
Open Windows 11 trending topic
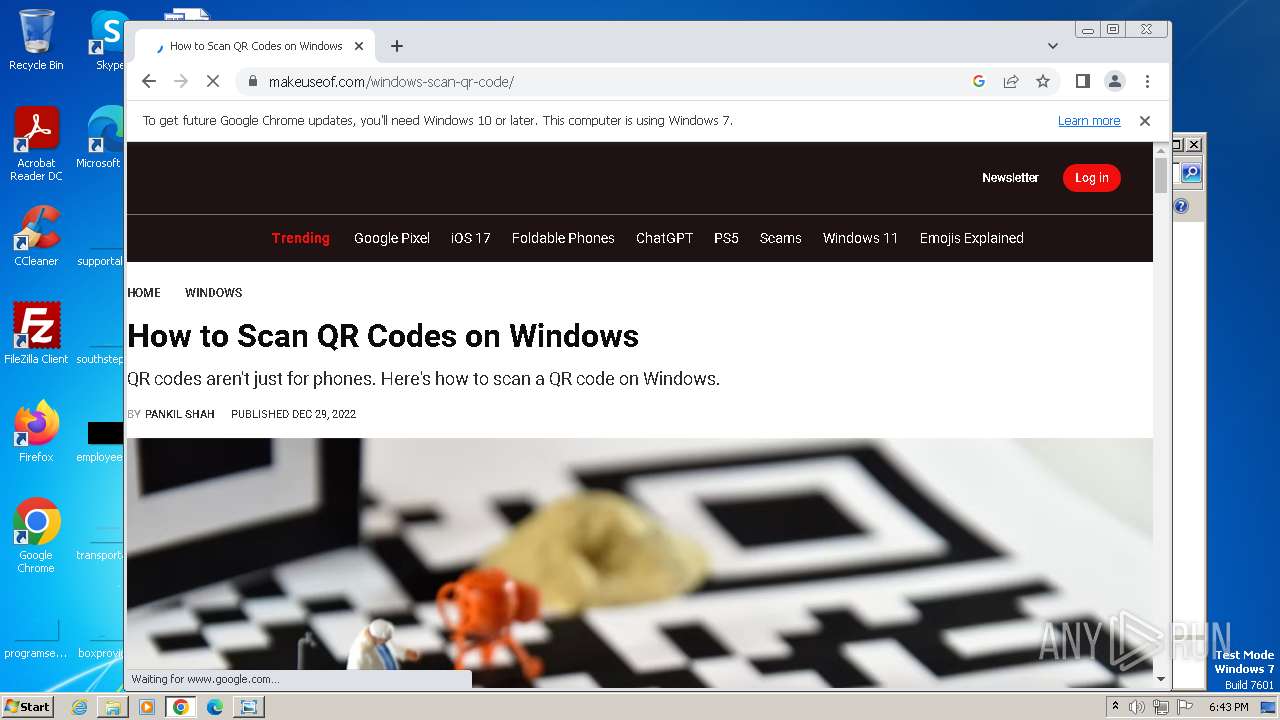pyautogui.click(x=860, y=238)
